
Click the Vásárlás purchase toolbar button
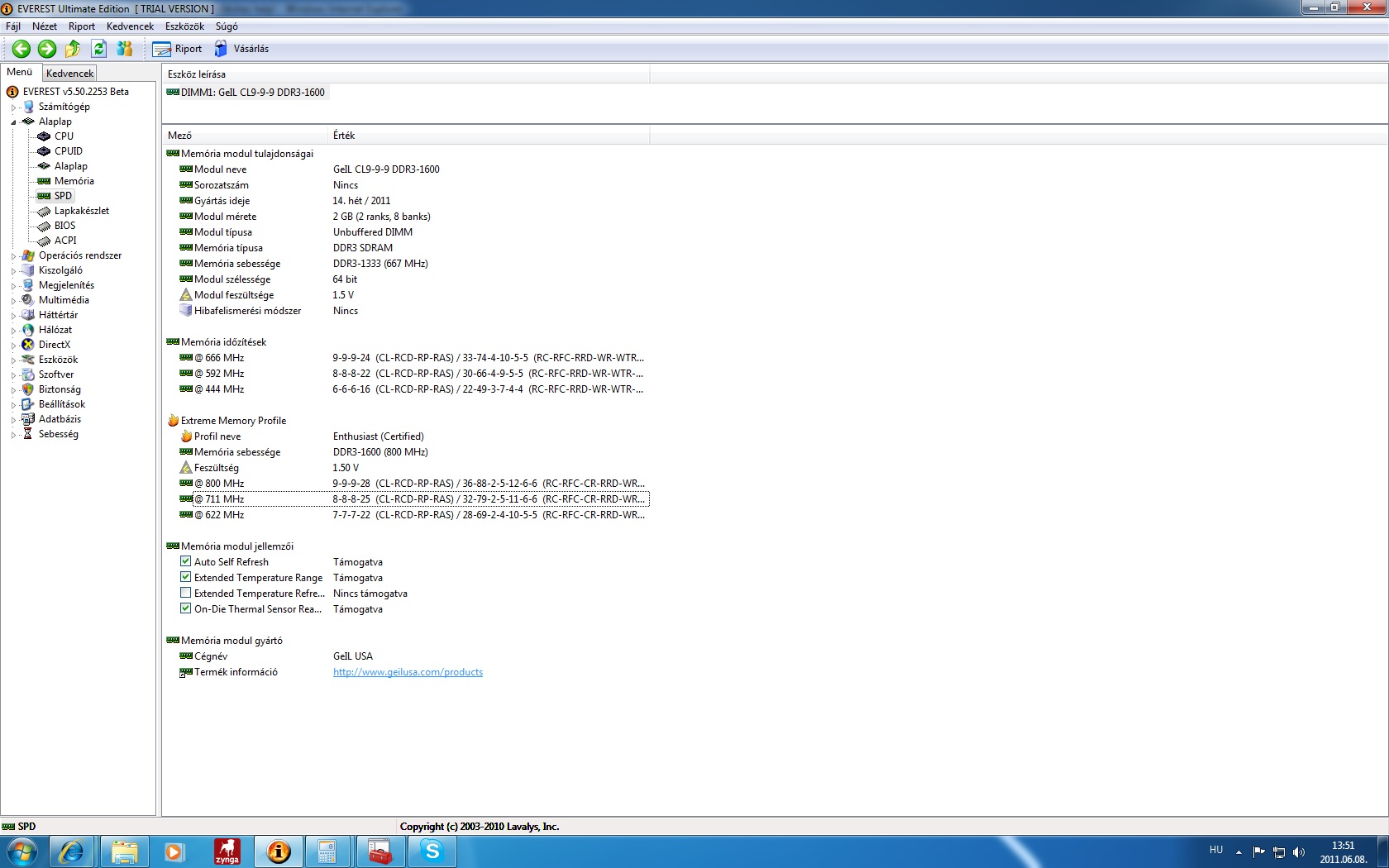(x=241, y=49)
